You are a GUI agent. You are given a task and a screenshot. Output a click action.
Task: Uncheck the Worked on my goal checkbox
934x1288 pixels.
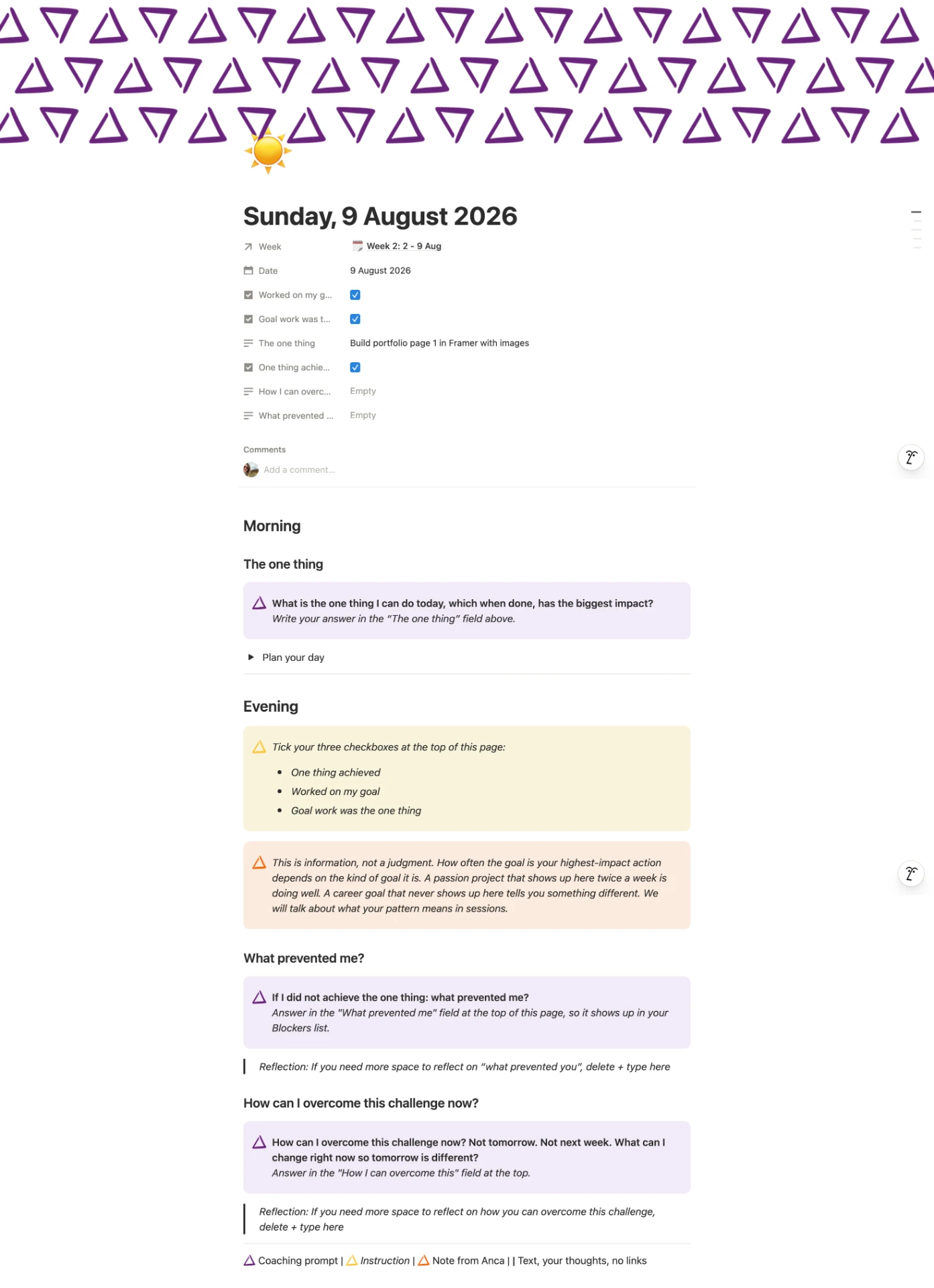click(x=355, y=295)
